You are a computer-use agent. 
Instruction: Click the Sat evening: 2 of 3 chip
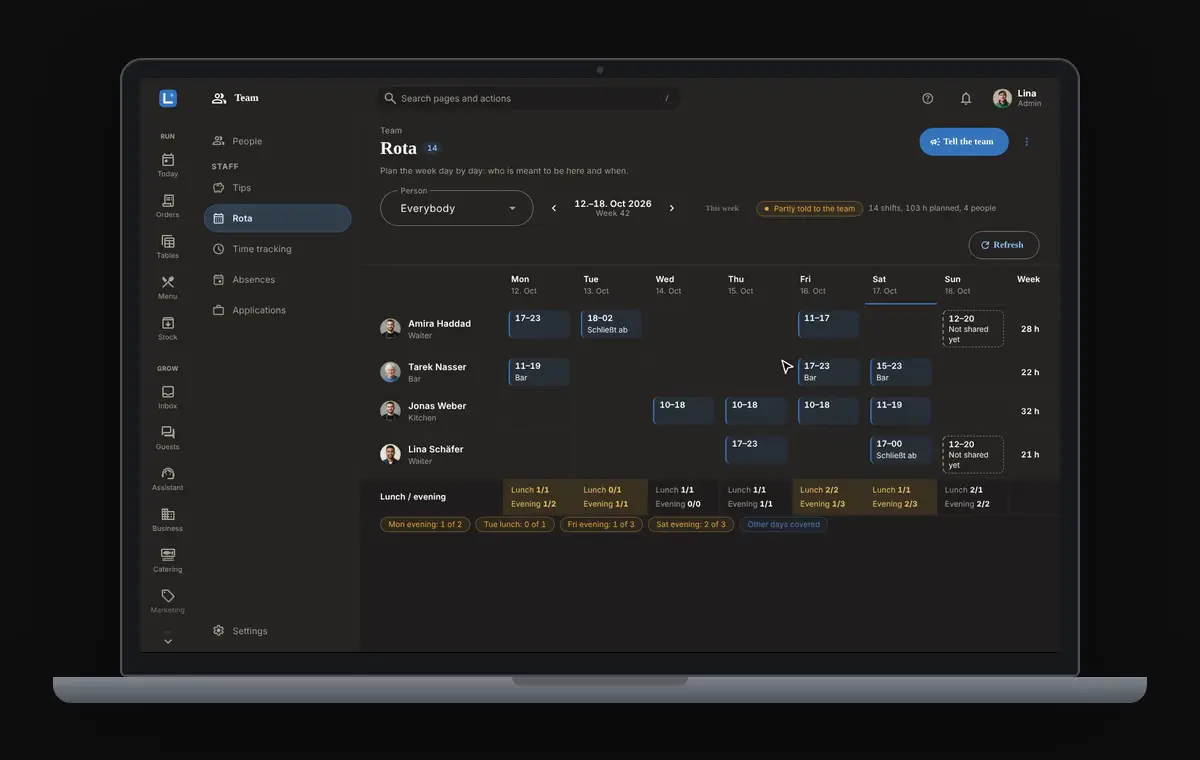coord(691,524)
